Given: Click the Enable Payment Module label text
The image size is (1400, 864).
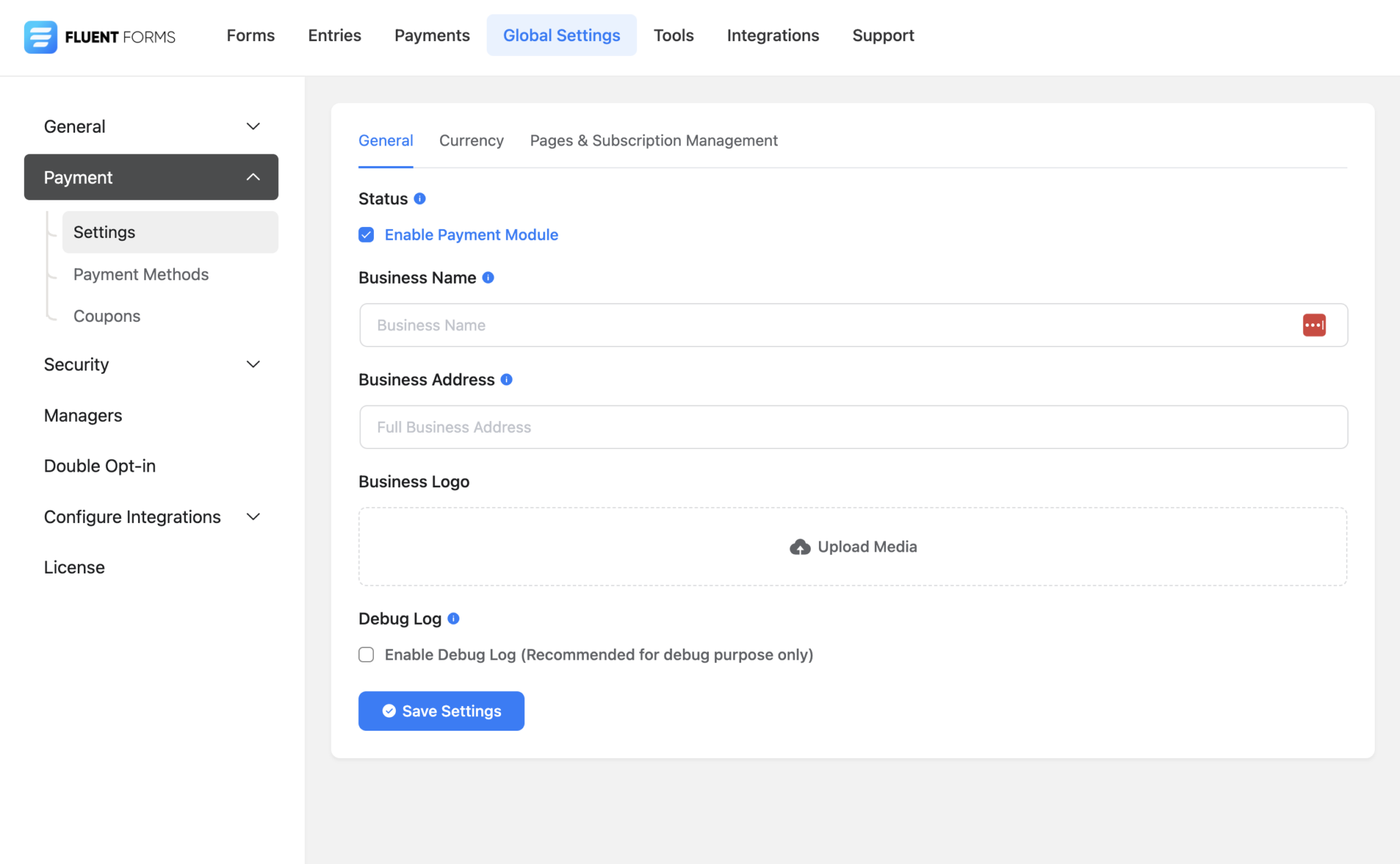Looking at the screenshot, I should [471, 235].
